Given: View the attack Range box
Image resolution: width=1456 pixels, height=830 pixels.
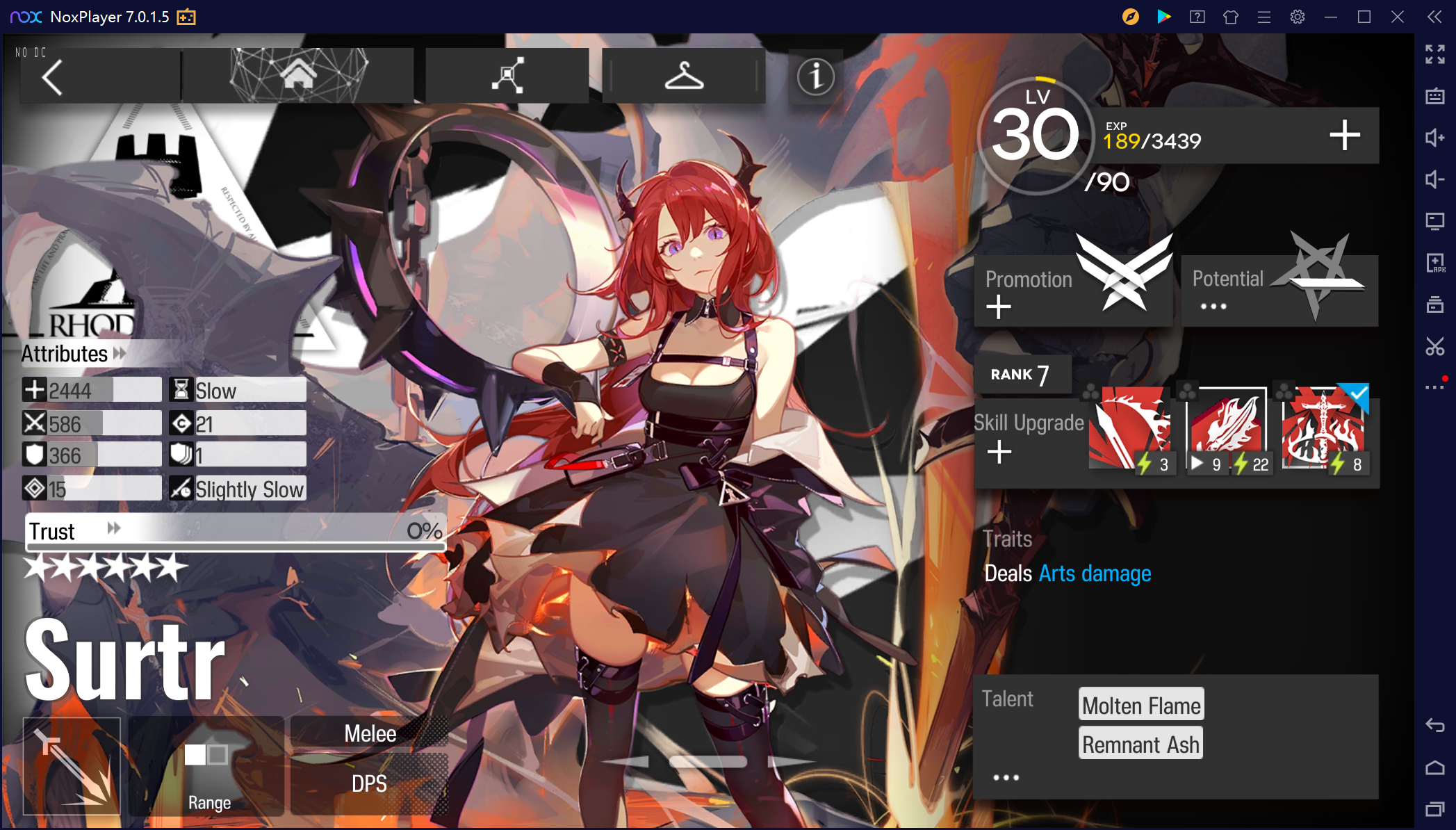Looking at the screenshot, I should (206, 767).
